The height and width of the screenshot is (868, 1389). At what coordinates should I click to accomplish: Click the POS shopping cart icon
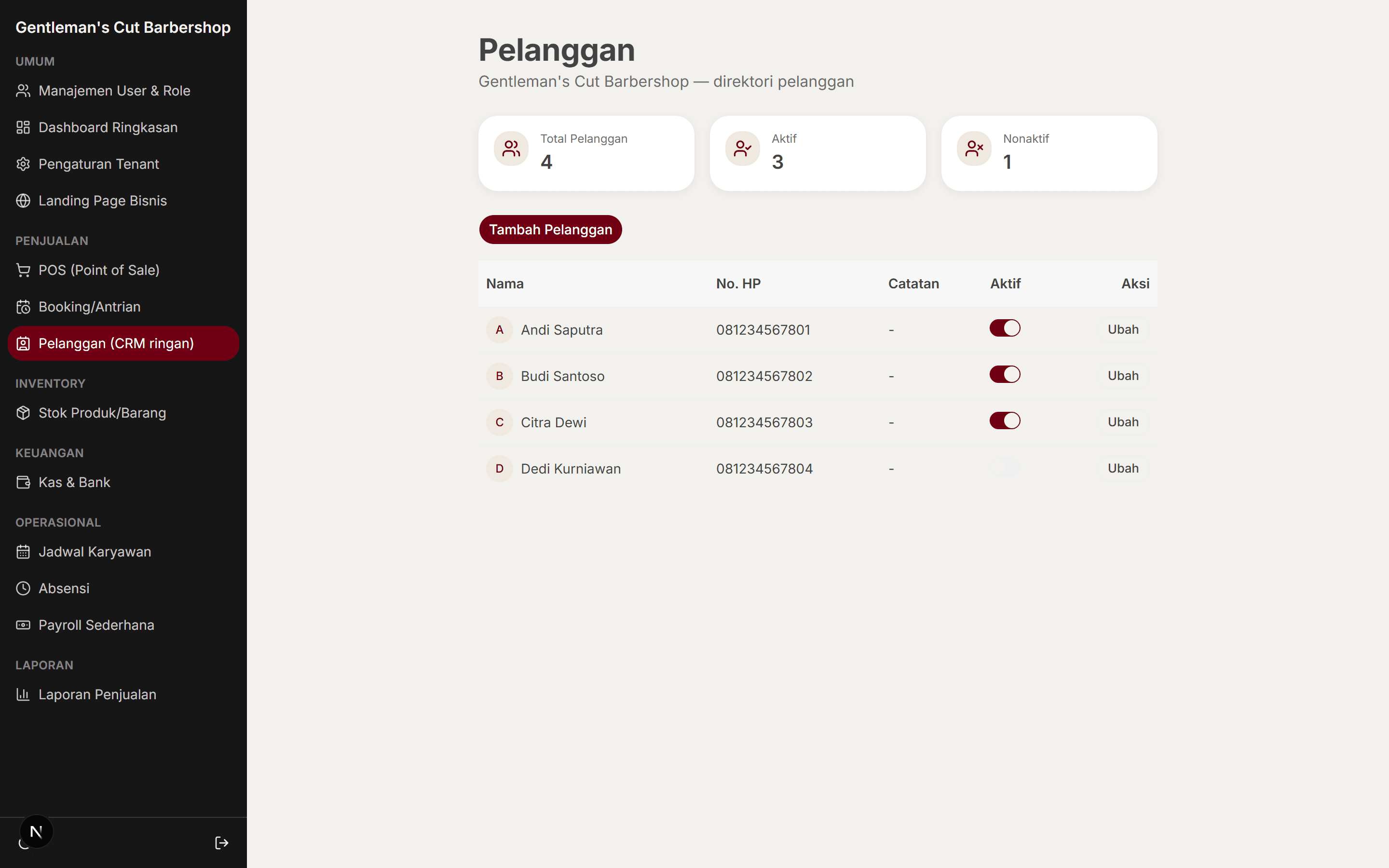click(23, 271)
